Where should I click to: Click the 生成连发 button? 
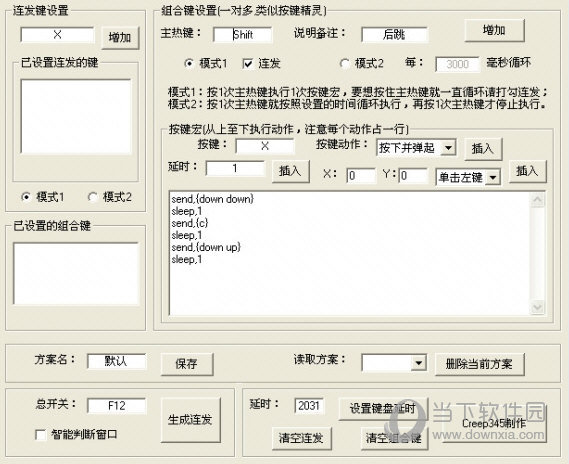pyautogui.click(x=191, y=420)
